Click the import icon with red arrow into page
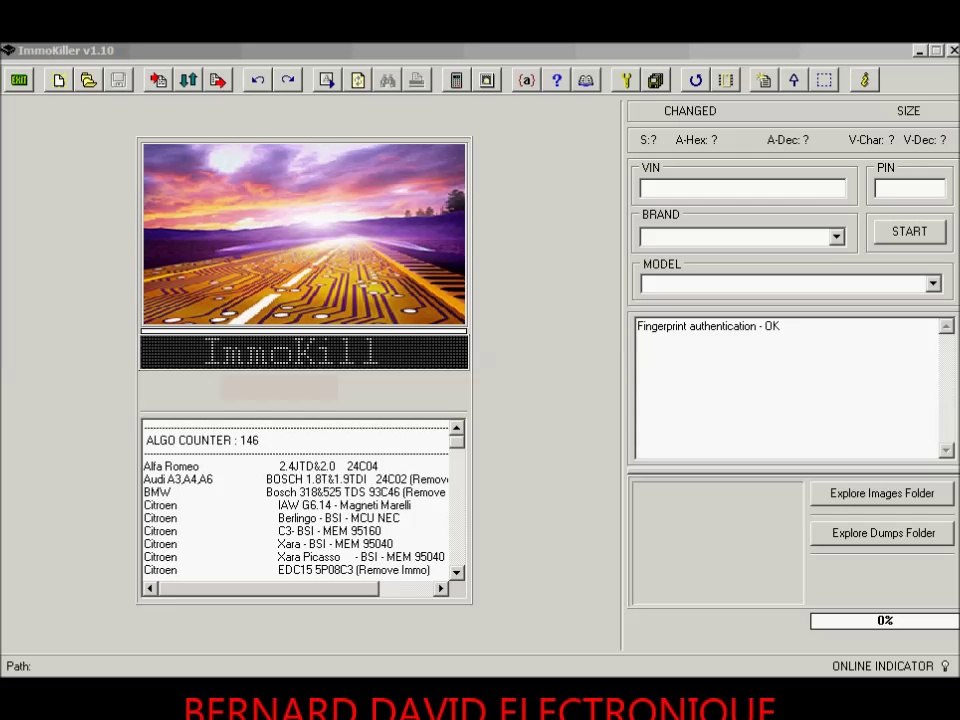 point(159,80)
